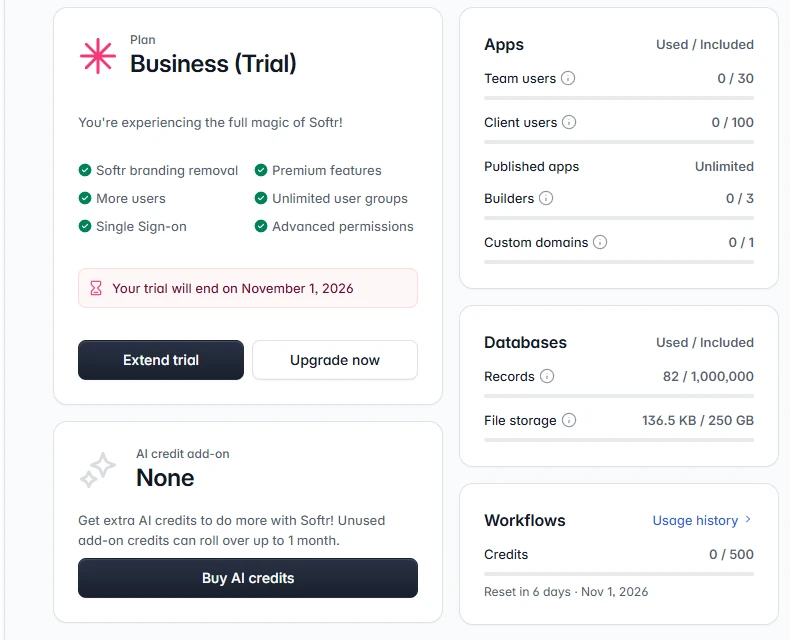Click the Softr branding removal checkmark icon
Screen dimensions: 790x640
click(x=85, y=170)
